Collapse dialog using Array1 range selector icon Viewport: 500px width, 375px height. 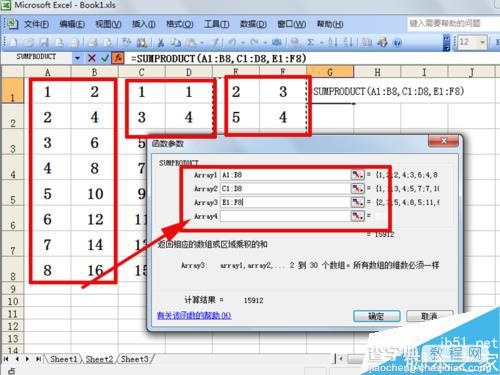point(357,175)
